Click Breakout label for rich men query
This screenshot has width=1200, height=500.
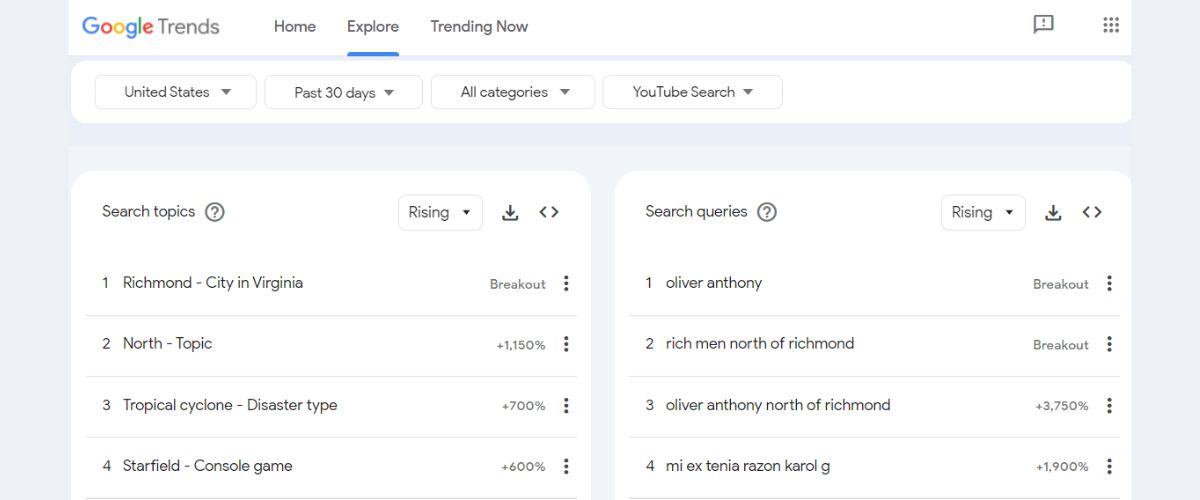click(x=1061, y=345)
